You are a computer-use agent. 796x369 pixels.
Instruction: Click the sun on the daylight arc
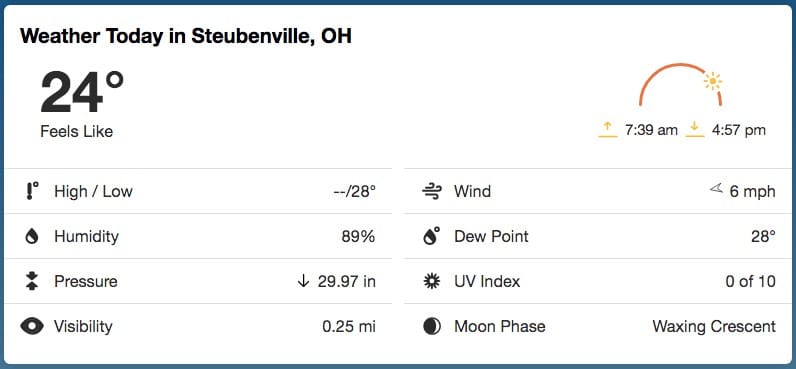tap(713, 81)
